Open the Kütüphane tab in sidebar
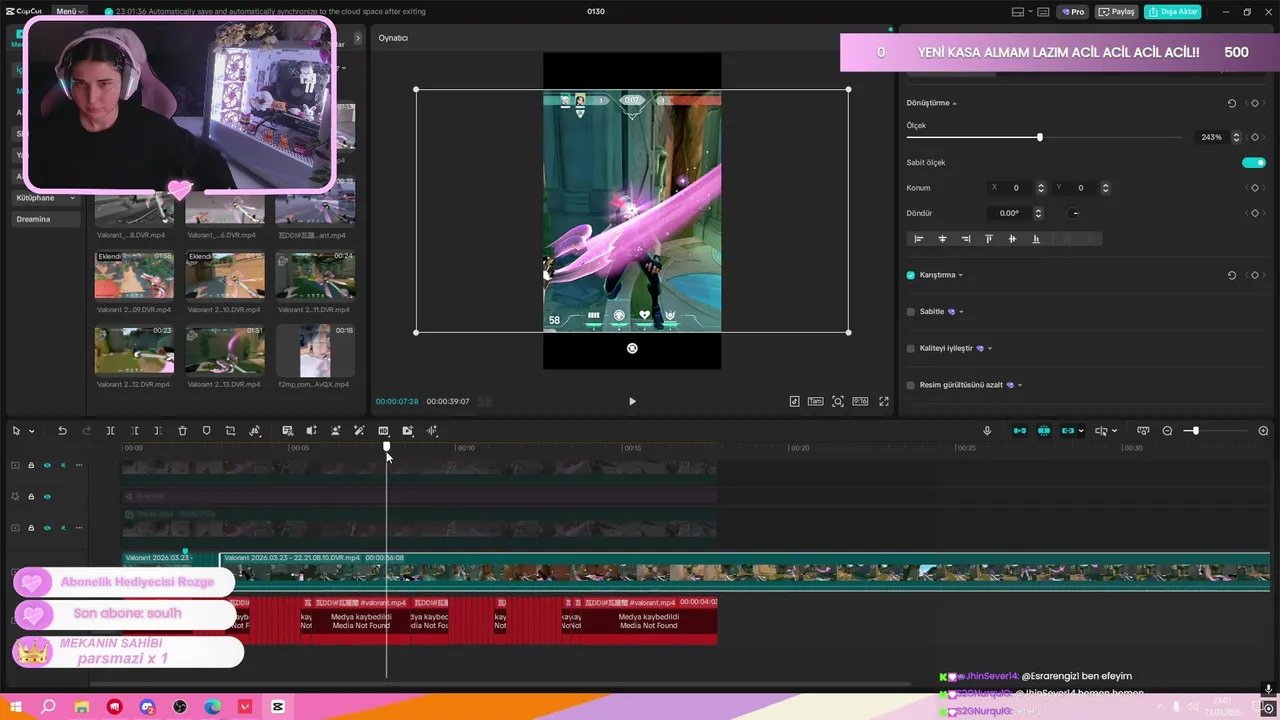This screenshot has width=1280, height=720. pos(46,198)
